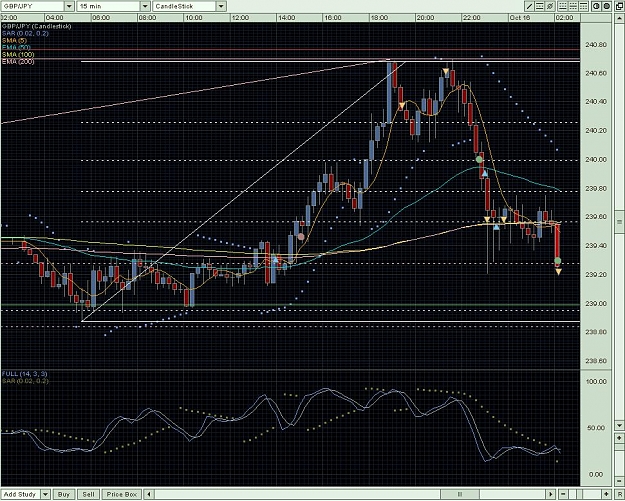Click the vertical zoom plus button

[x=620, y=438]
